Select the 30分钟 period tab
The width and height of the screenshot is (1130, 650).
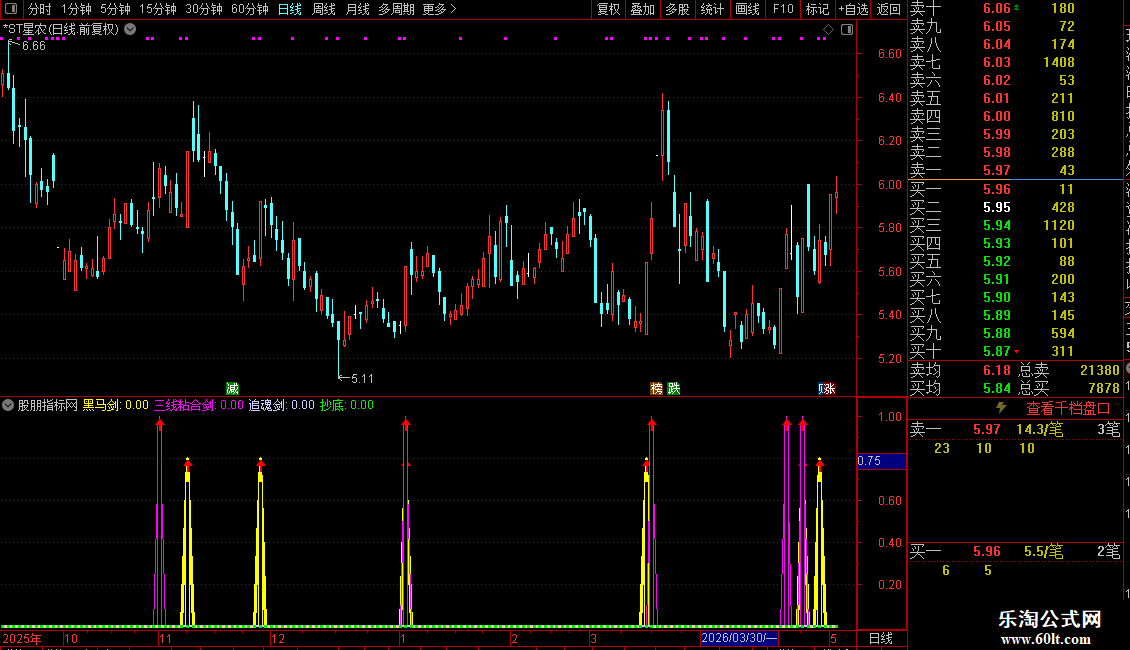pos(204,9)
